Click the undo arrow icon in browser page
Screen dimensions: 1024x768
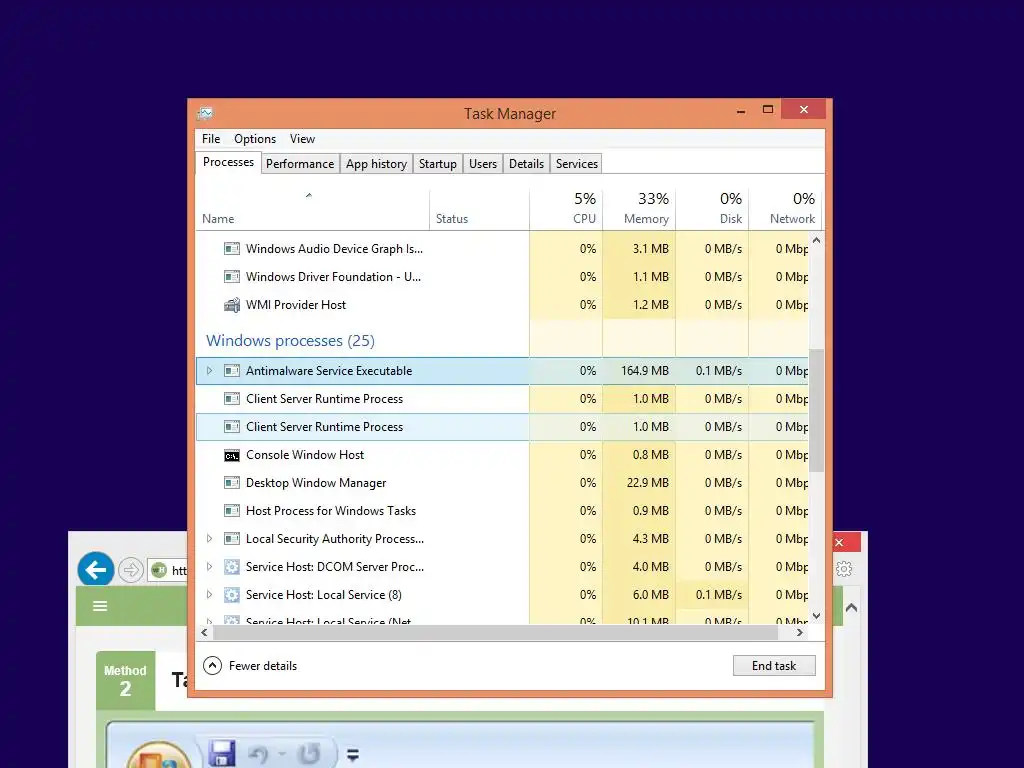(259, 755)
